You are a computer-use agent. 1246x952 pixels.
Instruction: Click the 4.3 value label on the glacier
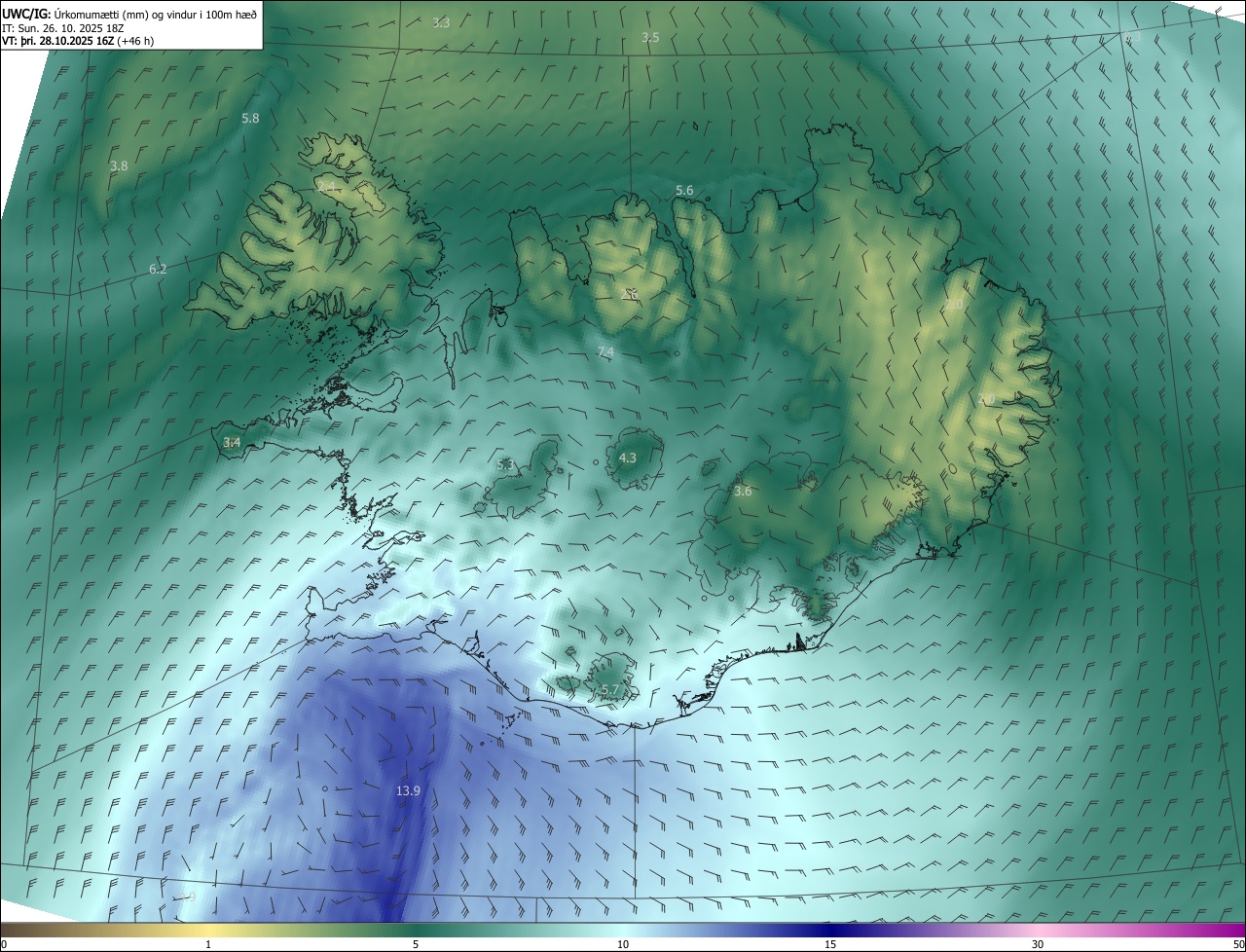tap(628, 458)
